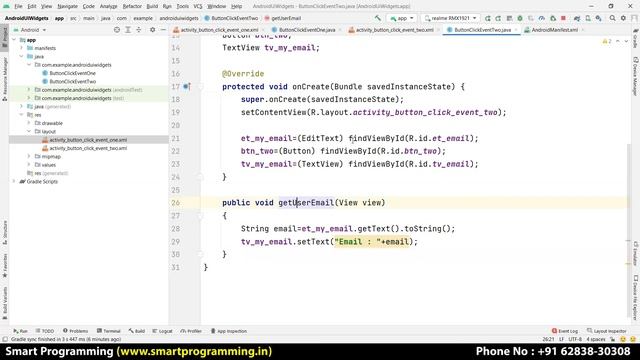
Task: Expand the manifests folder
Action: click(22, 48)
